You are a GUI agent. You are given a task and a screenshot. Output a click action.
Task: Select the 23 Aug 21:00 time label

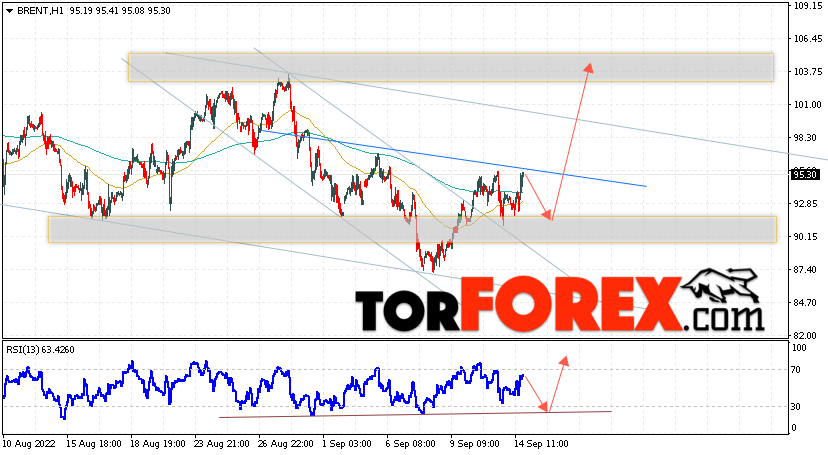(x=222, y=444)
